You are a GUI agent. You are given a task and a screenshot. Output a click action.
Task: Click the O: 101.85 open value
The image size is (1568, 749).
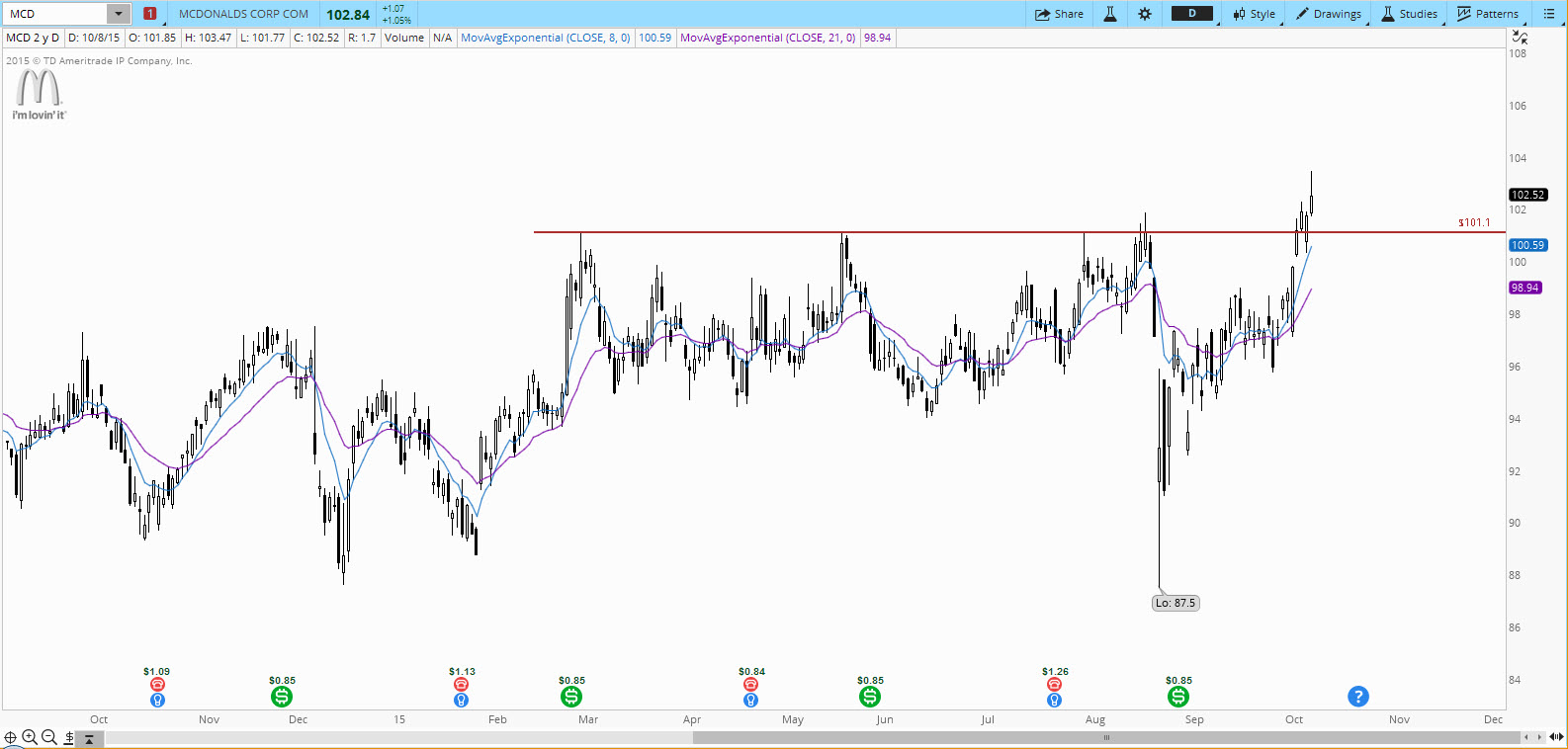152,38
